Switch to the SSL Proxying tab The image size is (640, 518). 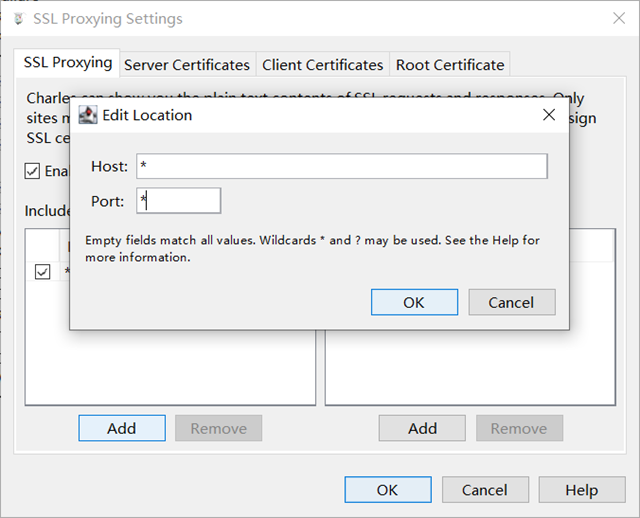67,62
